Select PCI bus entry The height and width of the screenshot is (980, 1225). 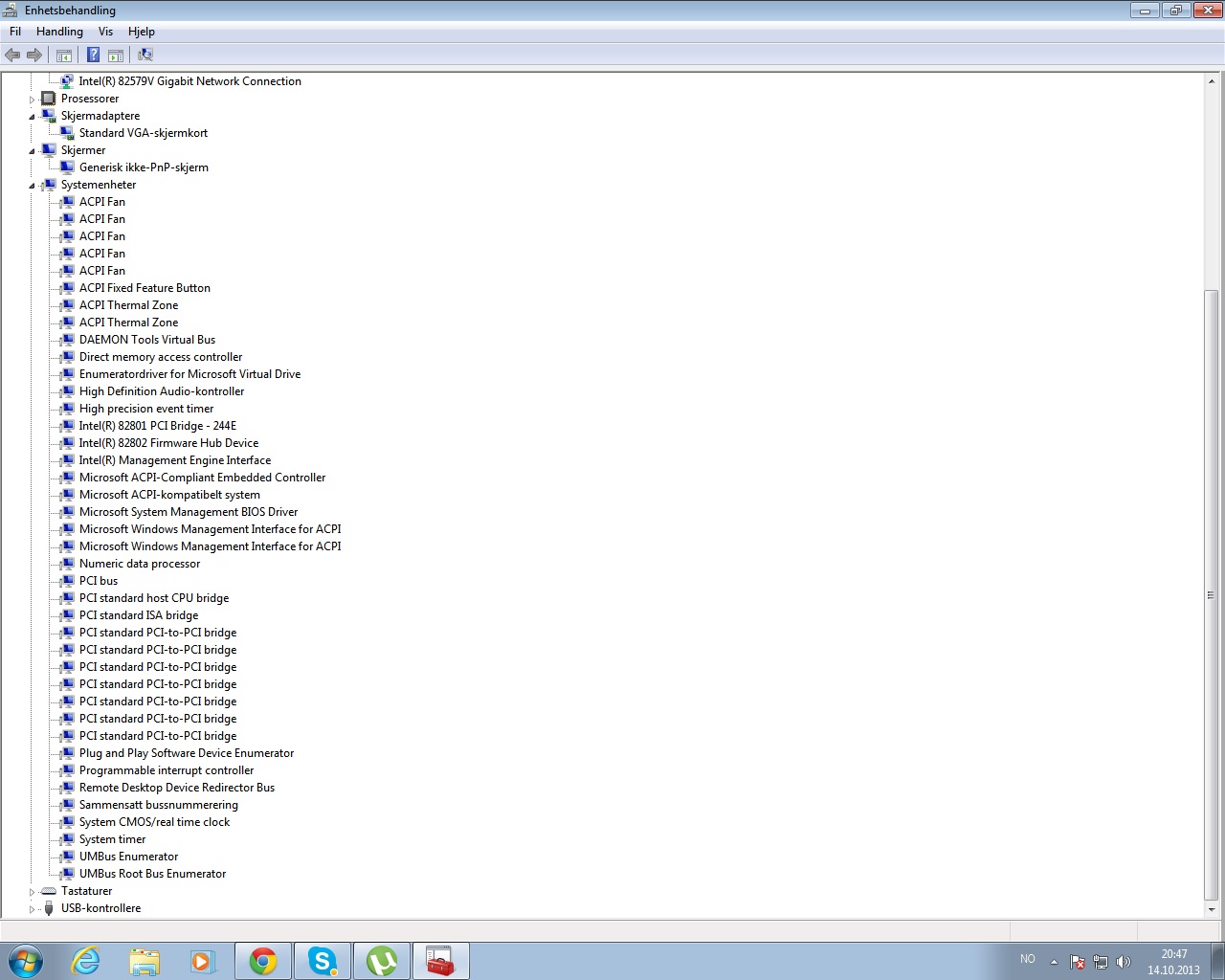(99, 581)
